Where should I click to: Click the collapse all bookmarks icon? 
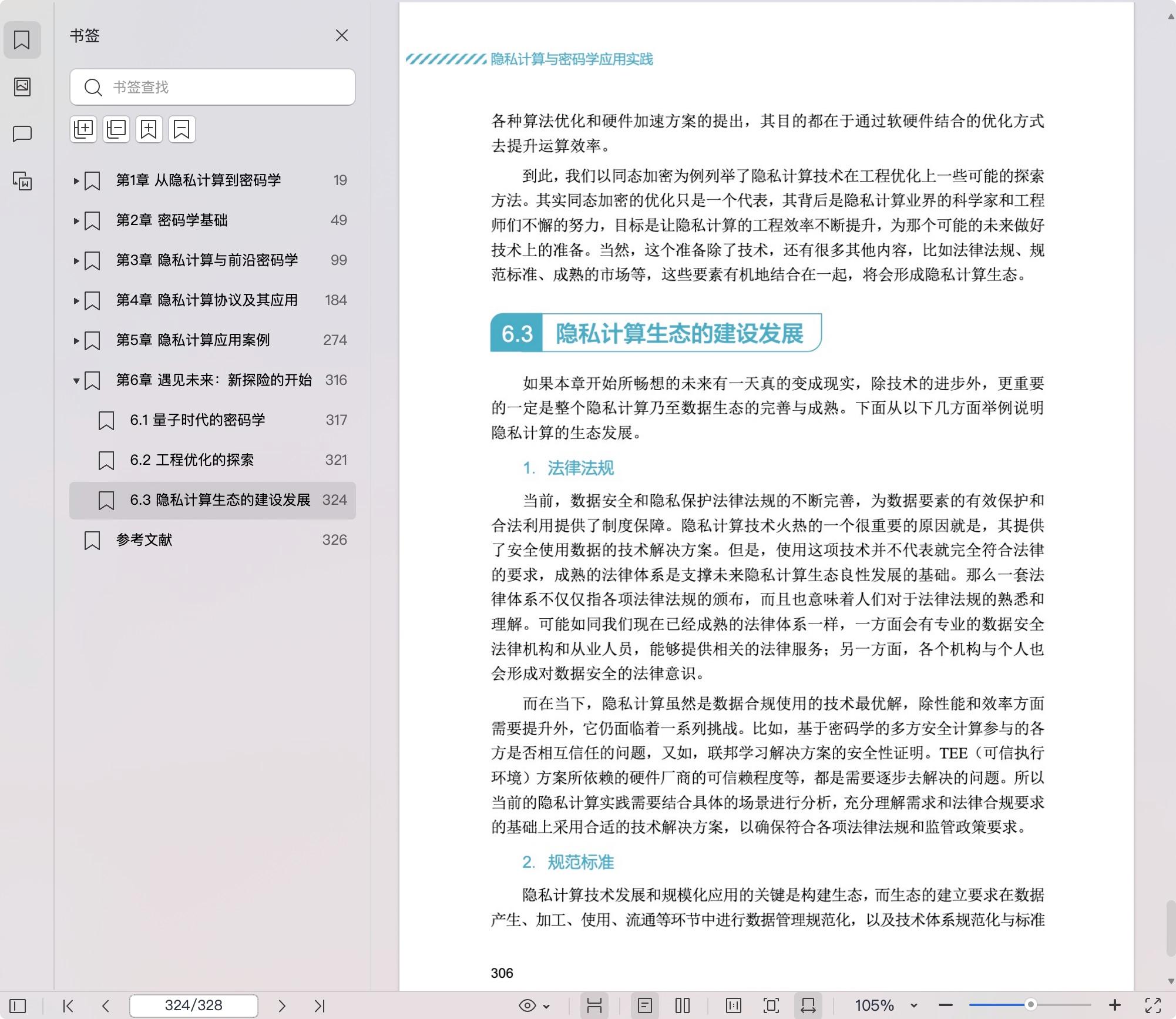coord(116,129)
